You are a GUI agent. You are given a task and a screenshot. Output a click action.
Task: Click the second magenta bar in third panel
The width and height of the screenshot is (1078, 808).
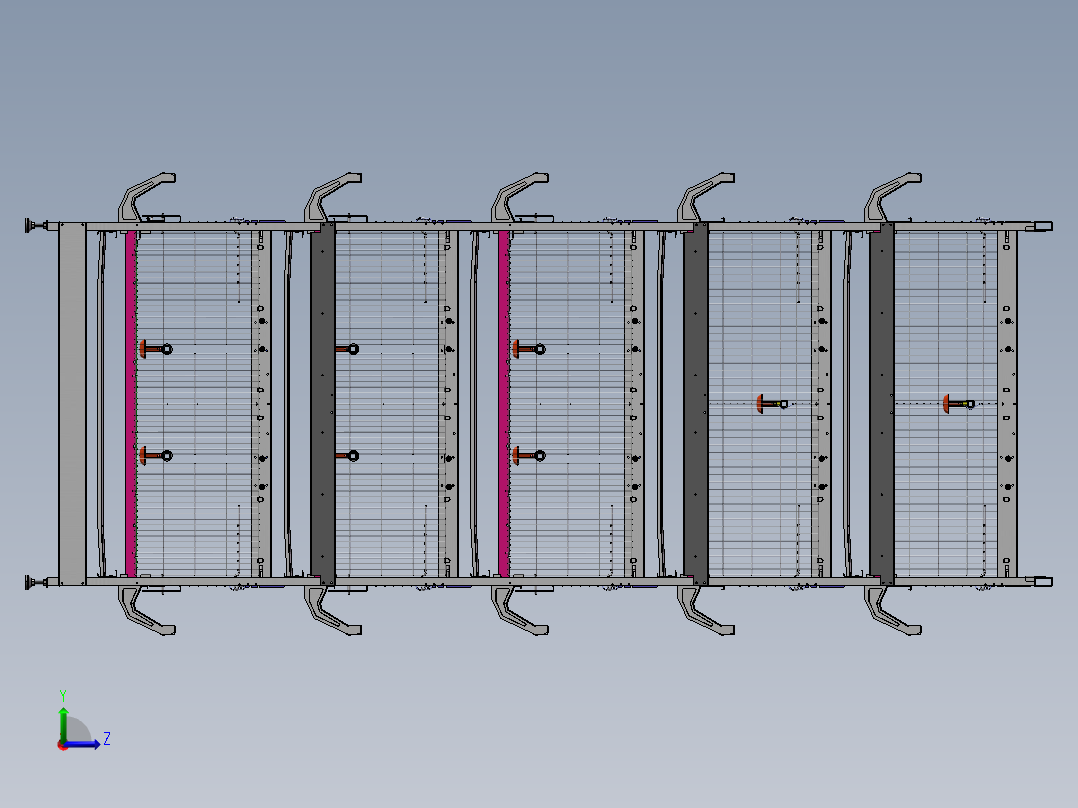tap(504, 403)
